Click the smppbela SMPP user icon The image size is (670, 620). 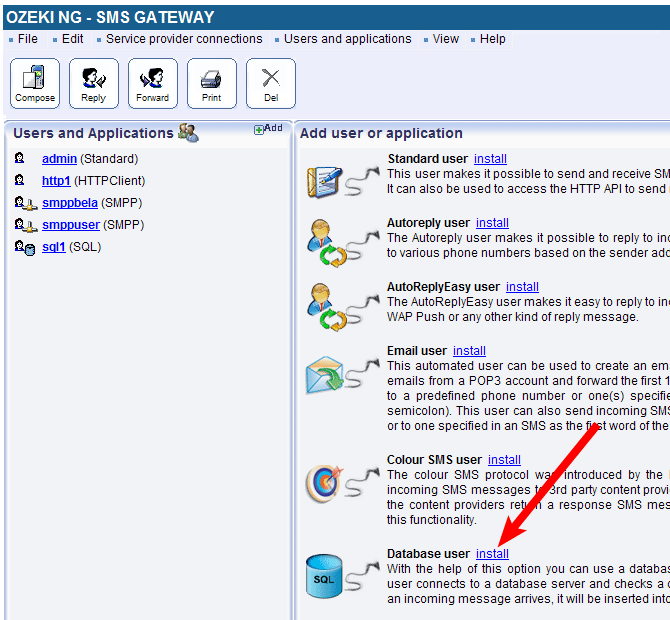(24, 203)
